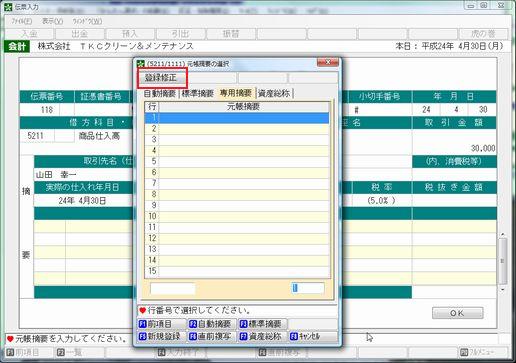Click the 税率 value (5.0%)
Viewport: 516px width, 363px height.
coord(382,200)
